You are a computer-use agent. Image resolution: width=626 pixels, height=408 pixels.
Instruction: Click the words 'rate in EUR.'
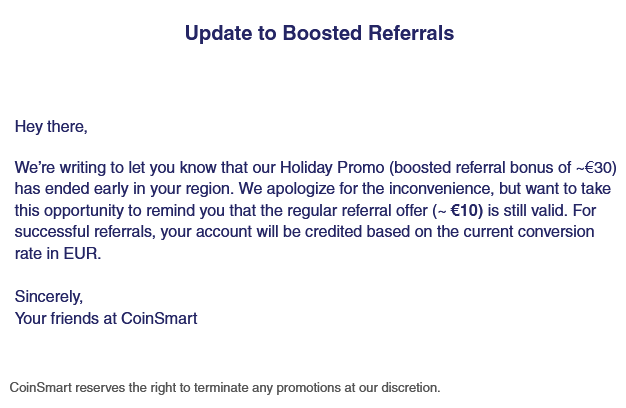click(58, 255)
